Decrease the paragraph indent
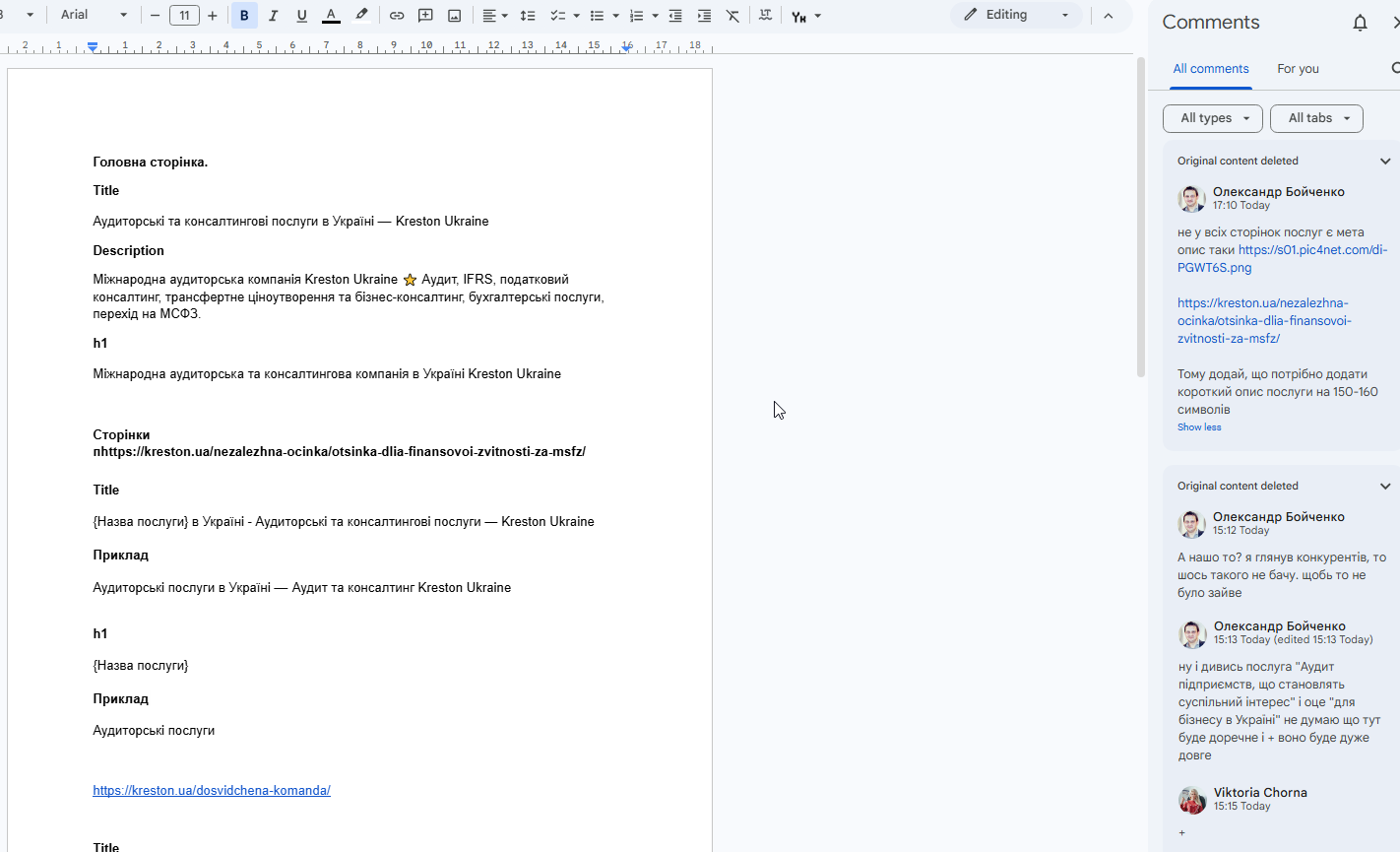The height and width of the screenshot is (852, 1400). point(675,16)
